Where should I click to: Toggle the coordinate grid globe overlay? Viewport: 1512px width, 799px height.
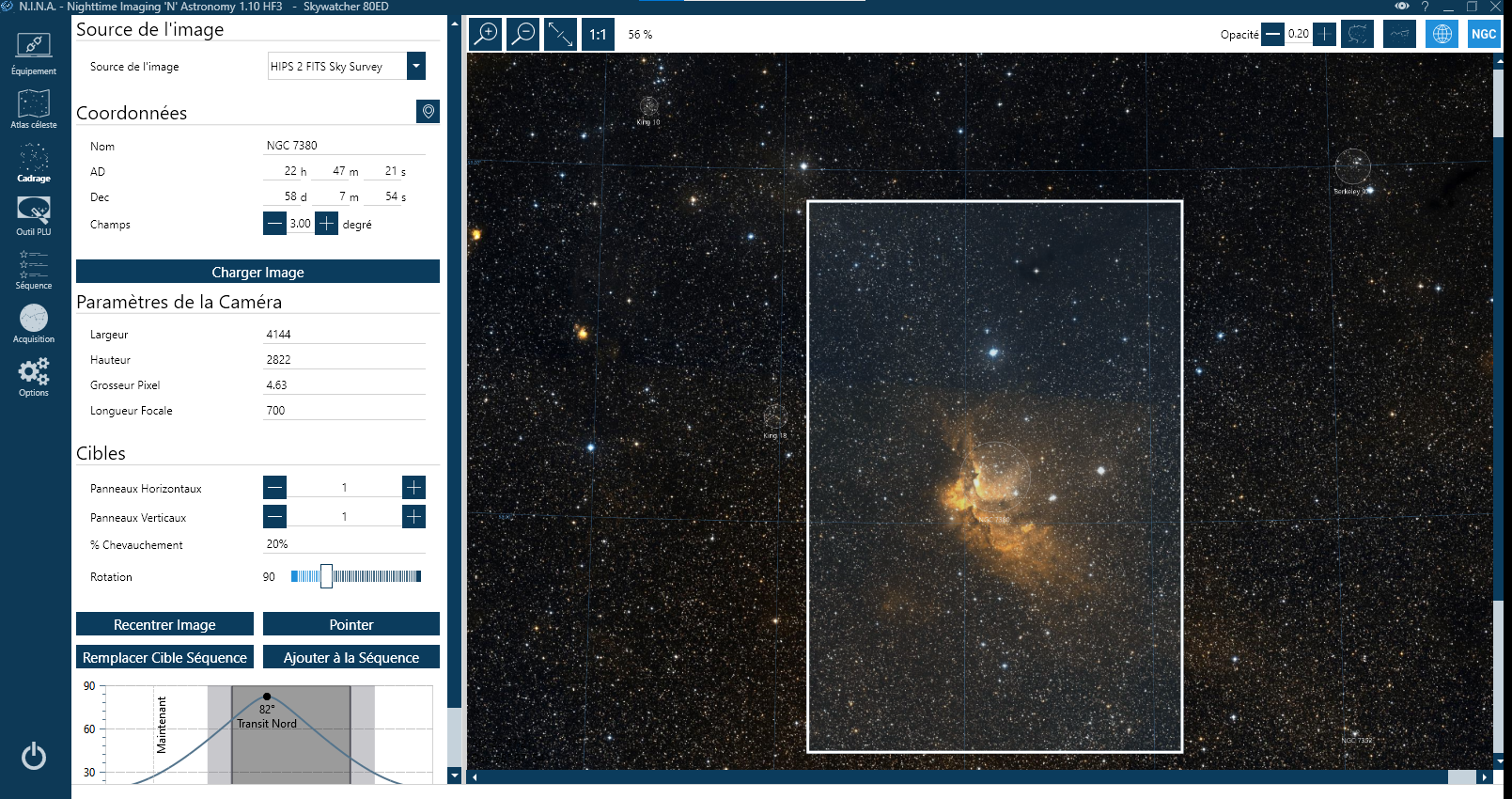(x=1442, y=34)
